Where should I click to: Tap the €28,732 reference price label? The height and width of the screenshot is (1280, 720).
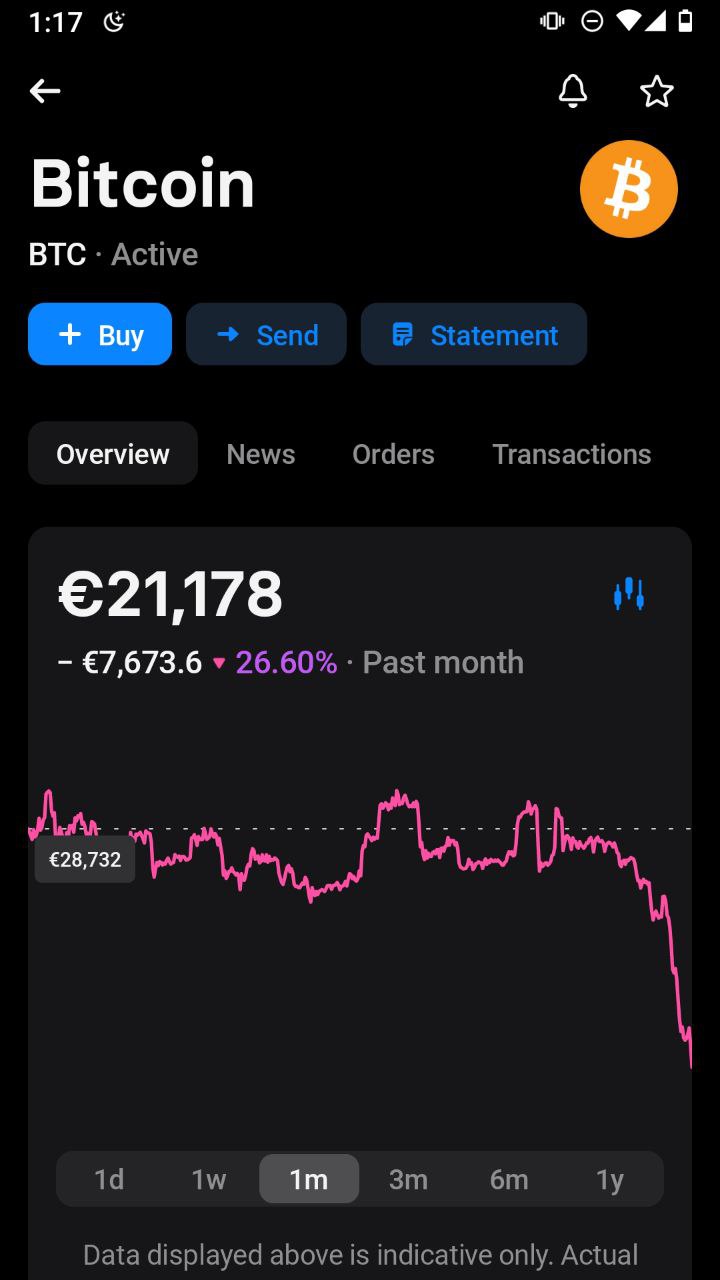tap(85, 860)
